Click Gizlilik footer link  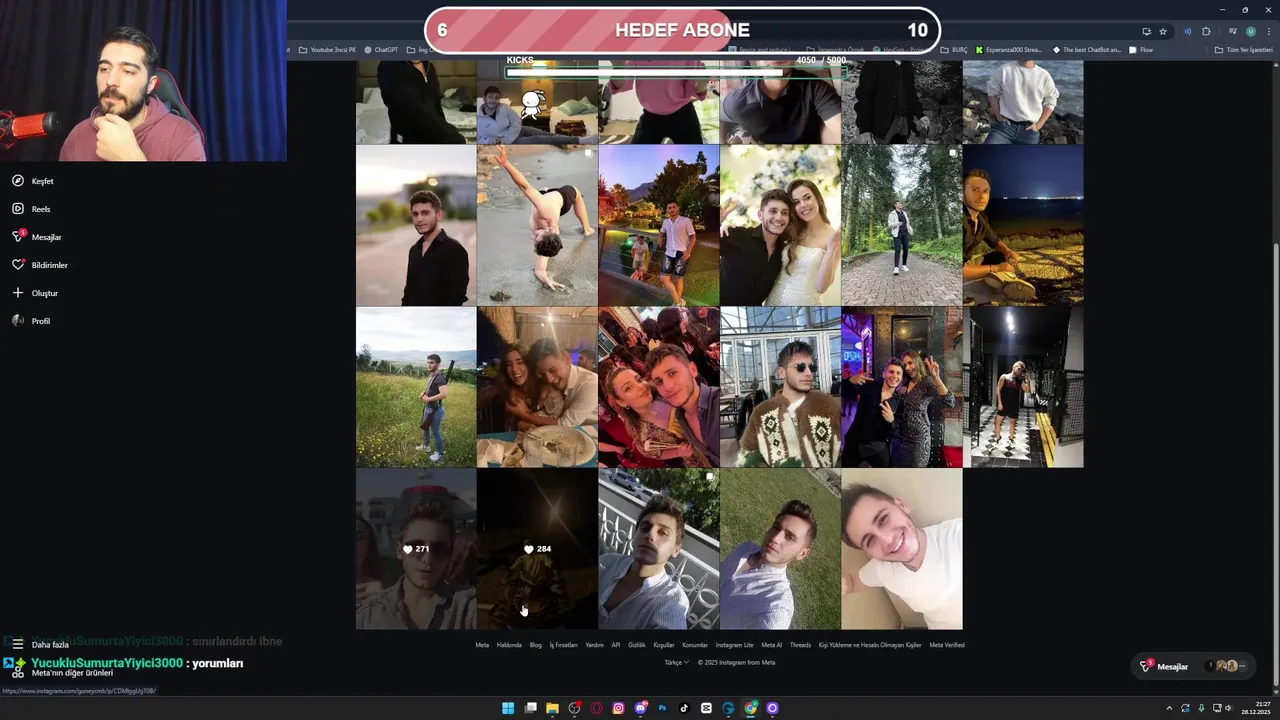pos(637,645)
